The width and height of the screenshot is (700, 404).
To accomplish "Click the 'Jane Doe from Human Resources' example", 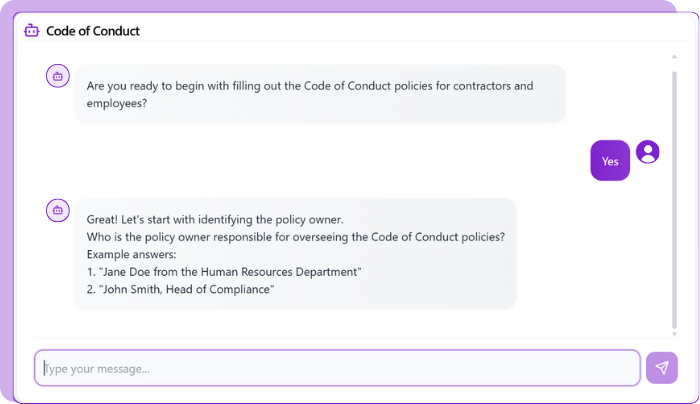I will (x=224, y=272).
